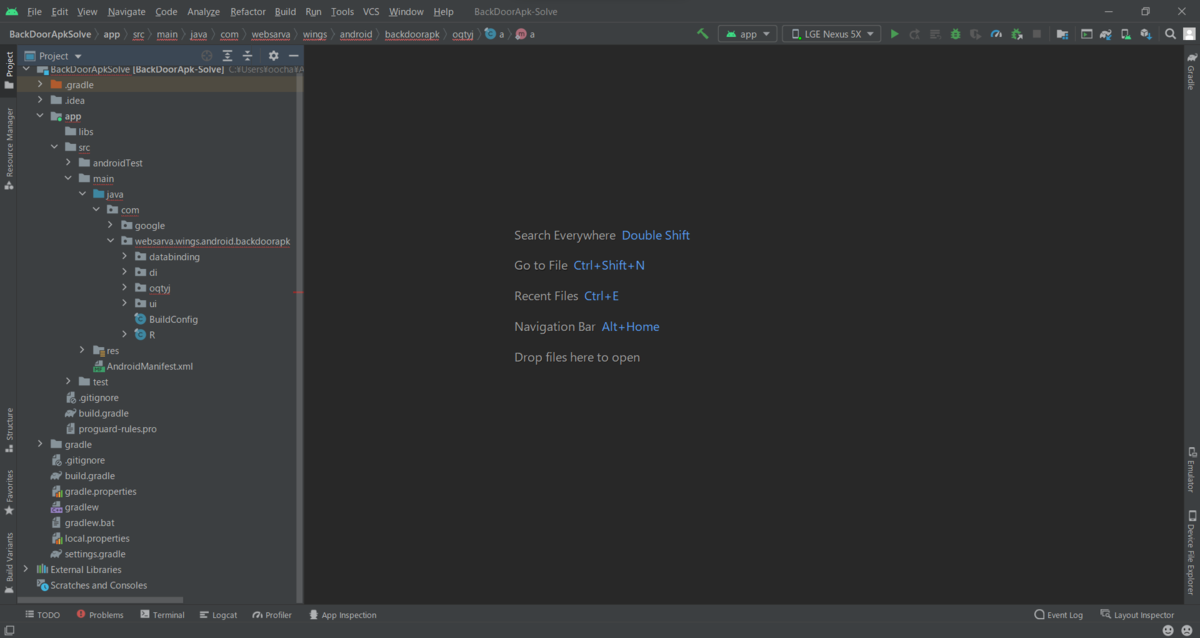Open the Navigate menu

tap(126, 12)
